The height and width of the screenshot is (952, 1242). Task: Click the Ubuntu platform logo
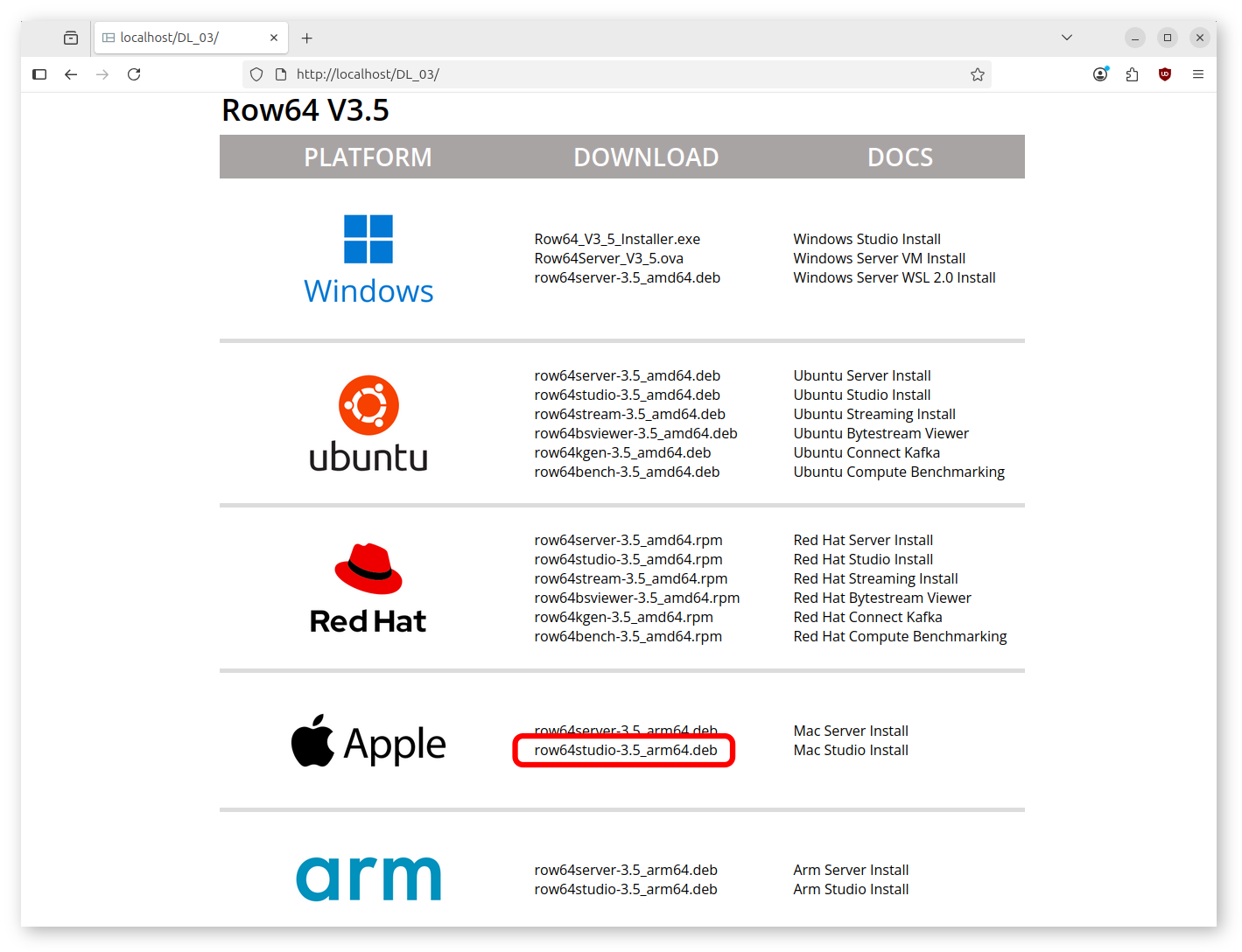coord(368,423)
